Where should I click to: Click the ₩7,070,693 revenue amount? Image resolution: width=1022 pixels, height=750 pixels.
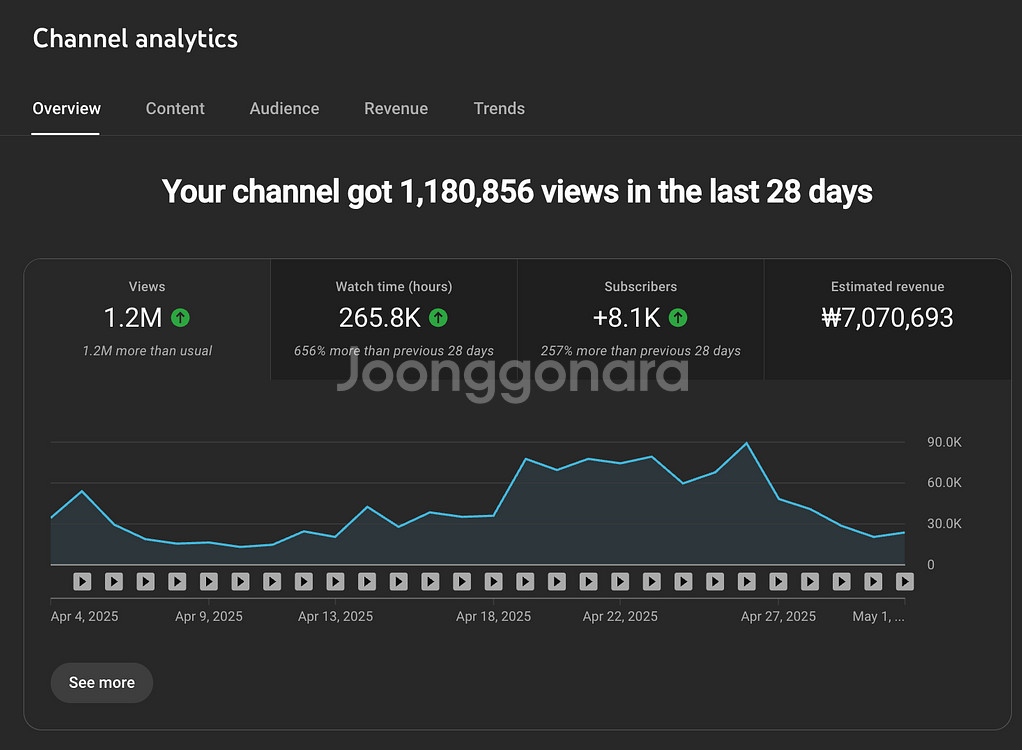887,318
